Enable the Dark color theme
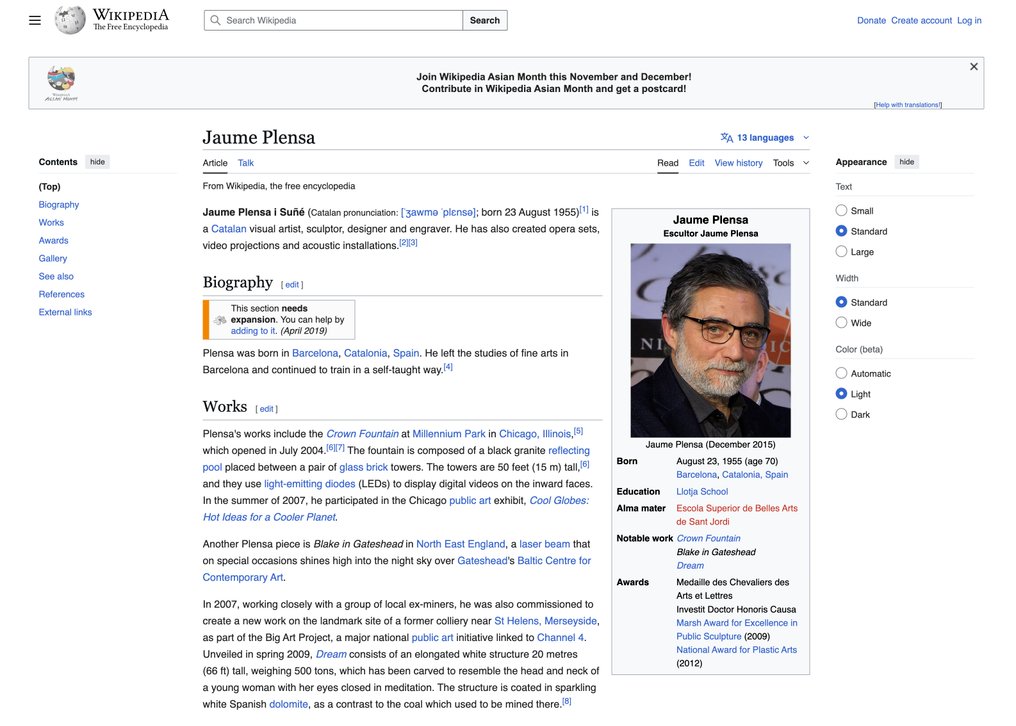 tap(841, 414)
